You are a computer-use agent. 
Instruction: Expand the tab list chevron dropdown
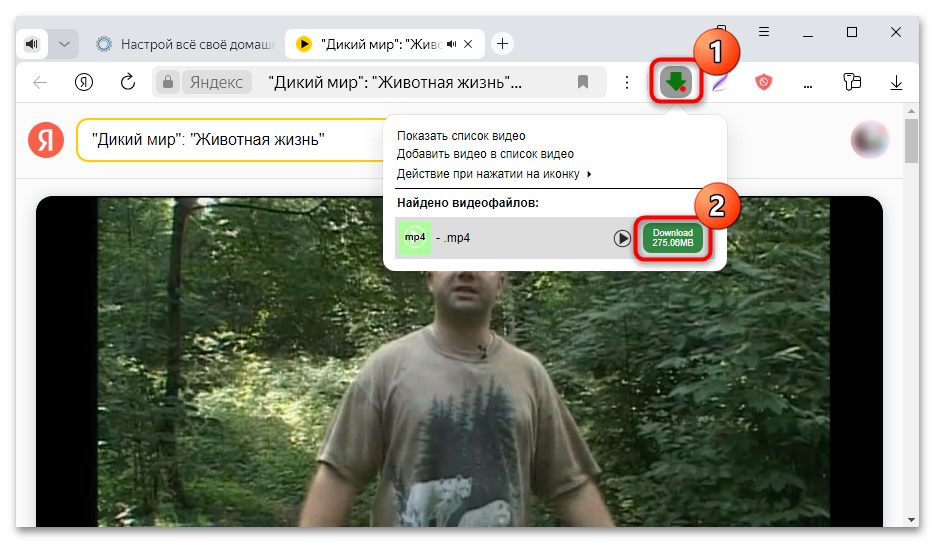(x=64, y=44)
